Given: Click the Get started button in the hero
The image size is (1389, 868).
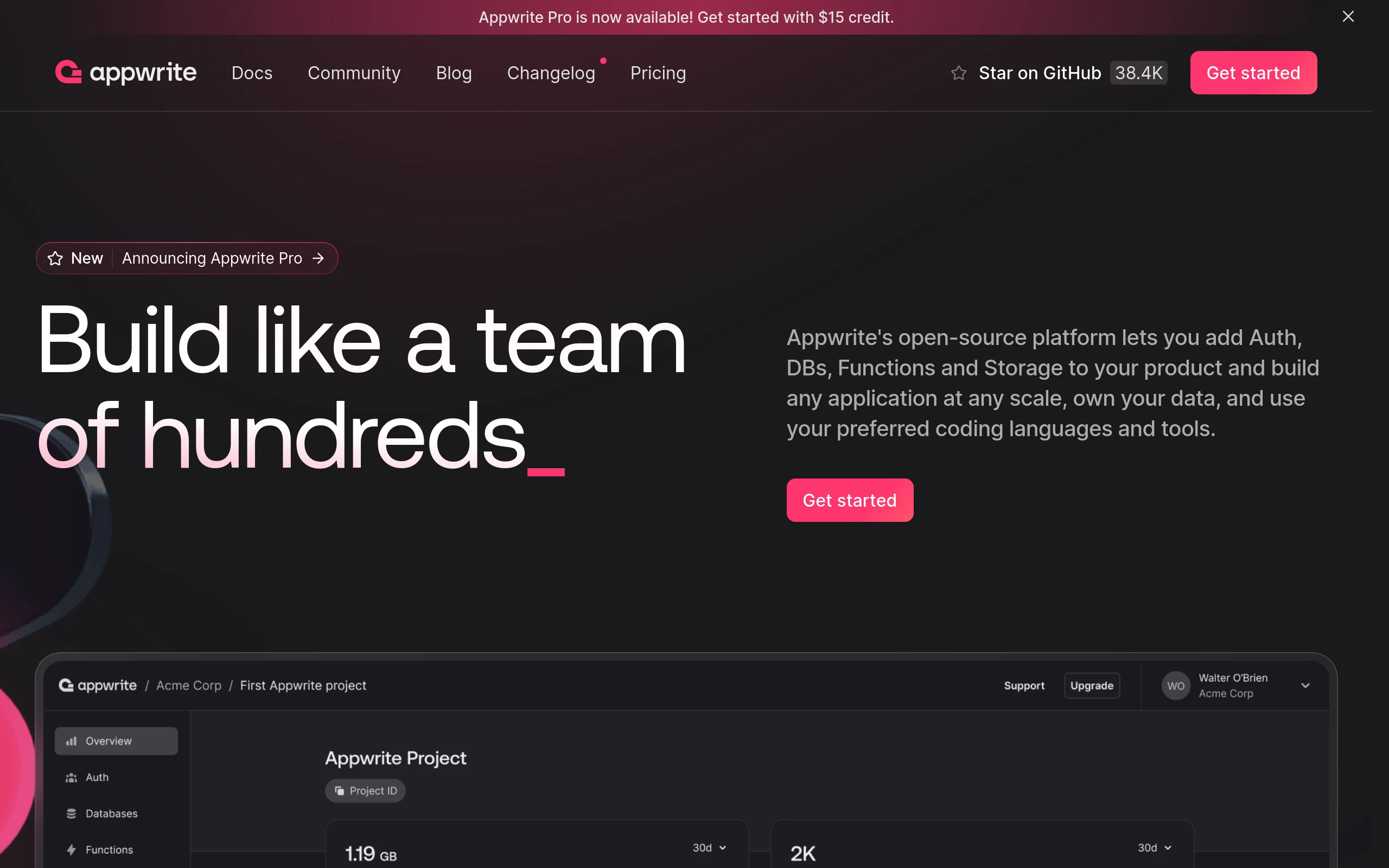Looking at the screenshot, I should [850, 500].
